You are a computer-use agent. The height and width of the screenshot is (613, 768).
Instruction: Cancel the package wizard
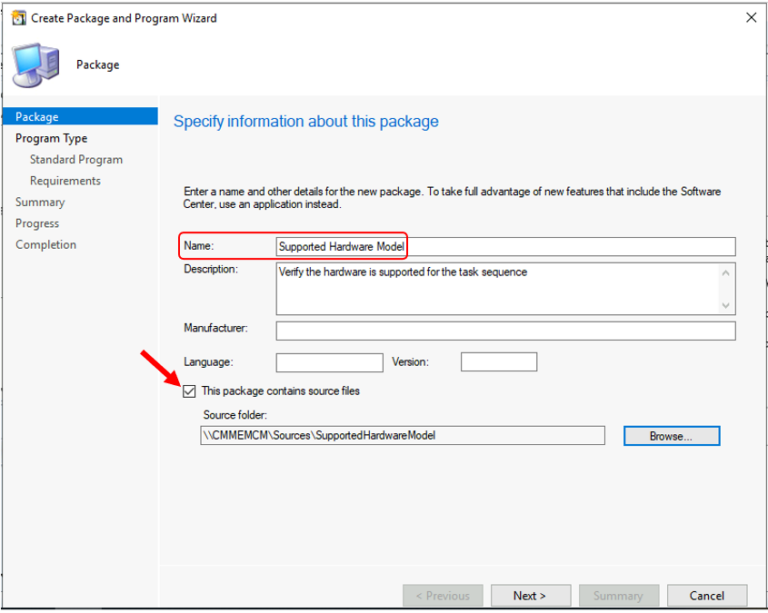(706, 595)
